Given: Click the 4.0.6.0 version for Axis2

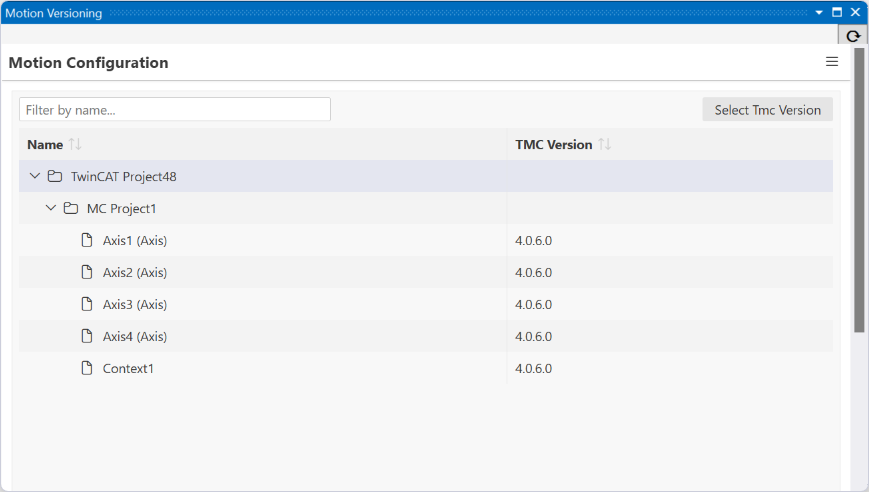Looking at the screenshot, I should (533, 273).
